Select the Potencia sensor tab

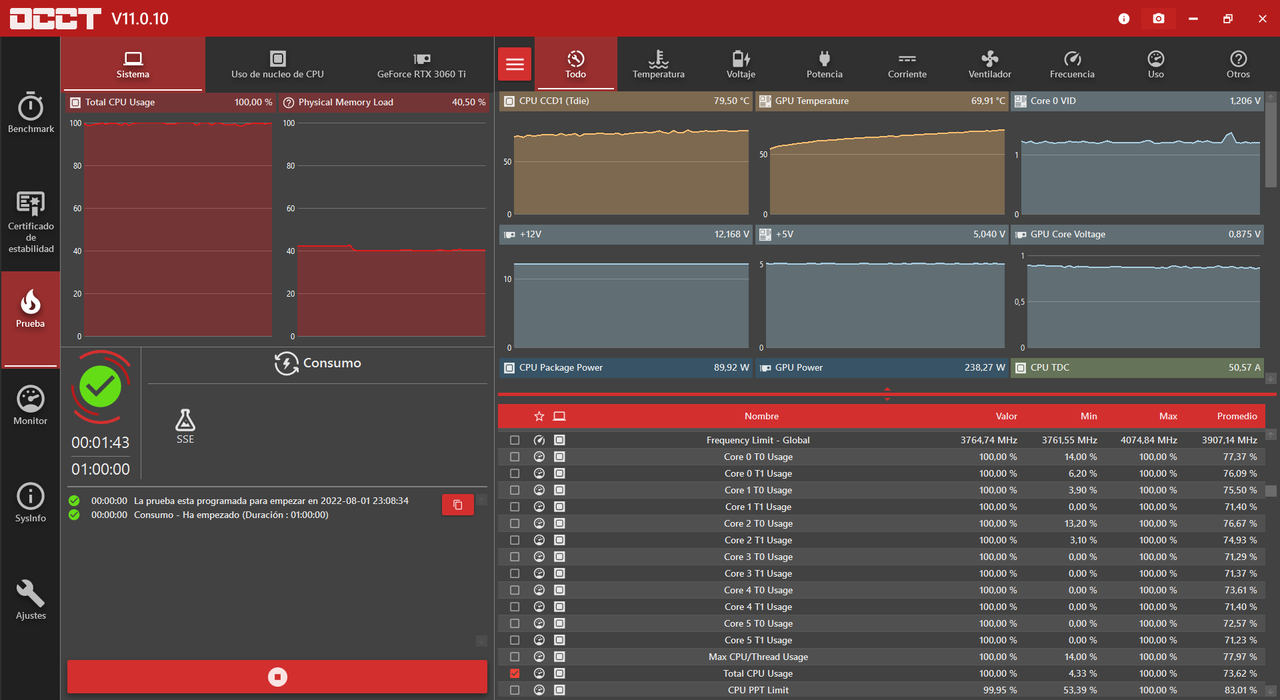[x=824, y=65]
